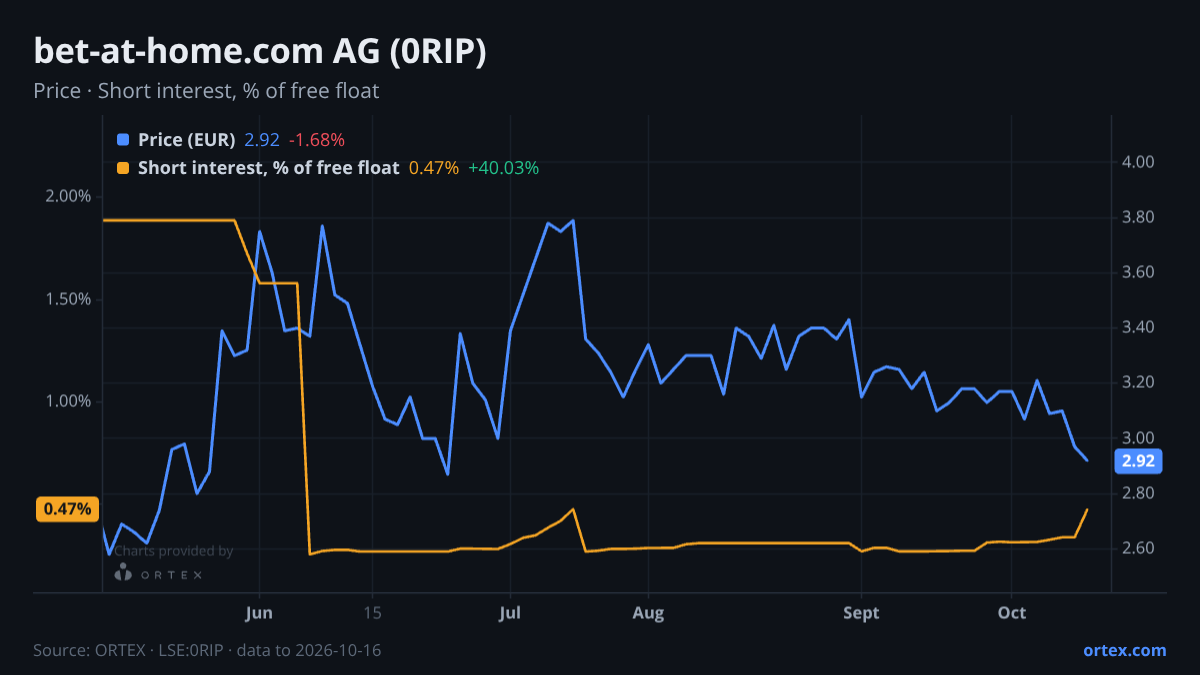The image size is (1200, 675).
Task: Click the 15 x-axis label
Action: [x=373, y=613]
